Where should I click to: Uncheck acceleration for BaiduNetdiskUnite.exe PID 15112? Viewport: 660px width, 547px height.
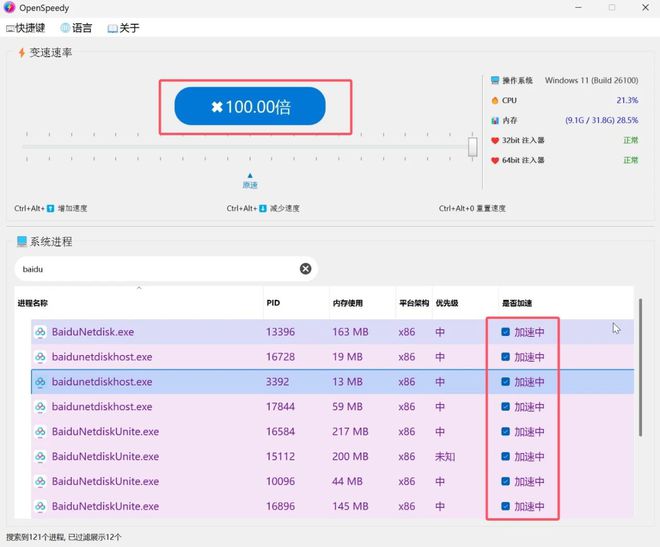pos(506,456)
